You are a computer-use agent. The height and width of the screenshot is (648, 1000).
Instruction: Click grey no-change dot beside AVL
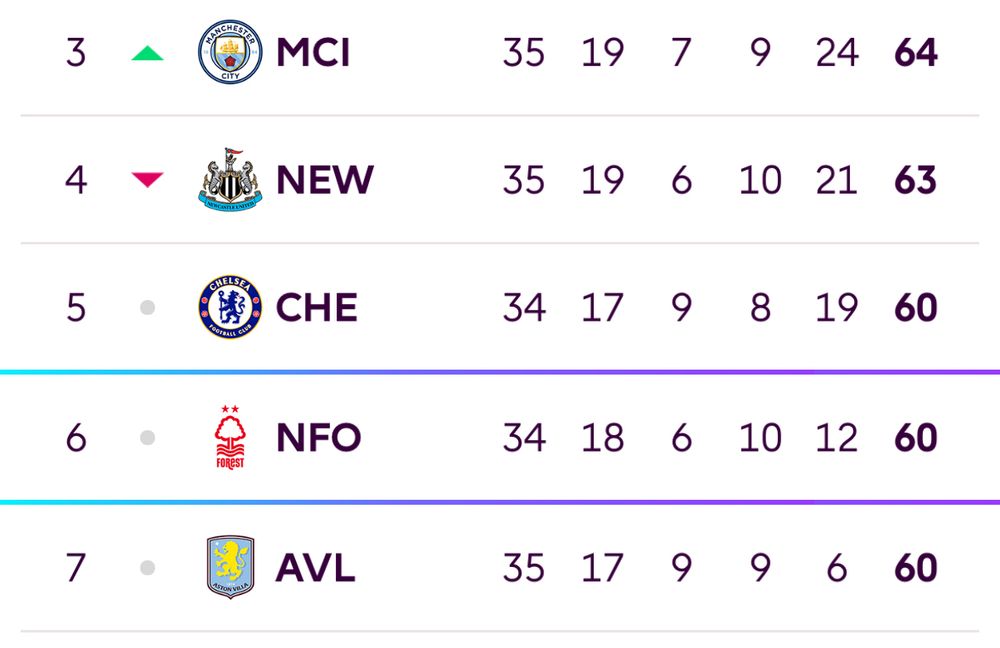pyautogui.click(x=147, y=568)
